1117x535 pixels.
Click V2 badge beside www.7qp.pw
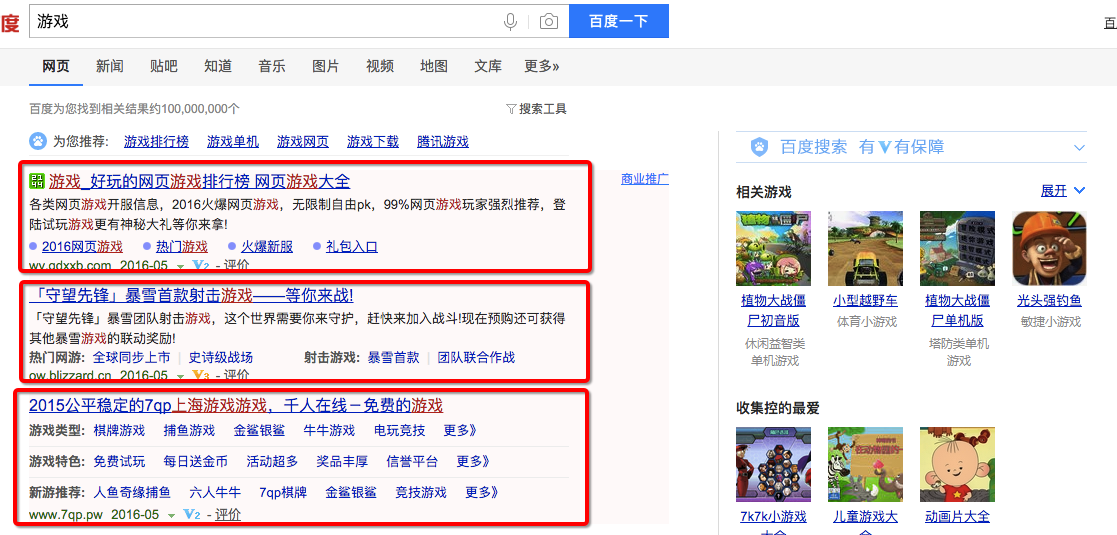pos(192,514)
